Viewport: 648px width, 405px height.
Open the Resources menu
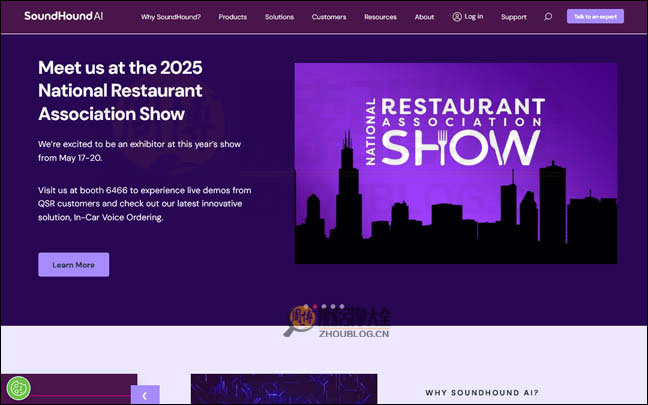380,17
